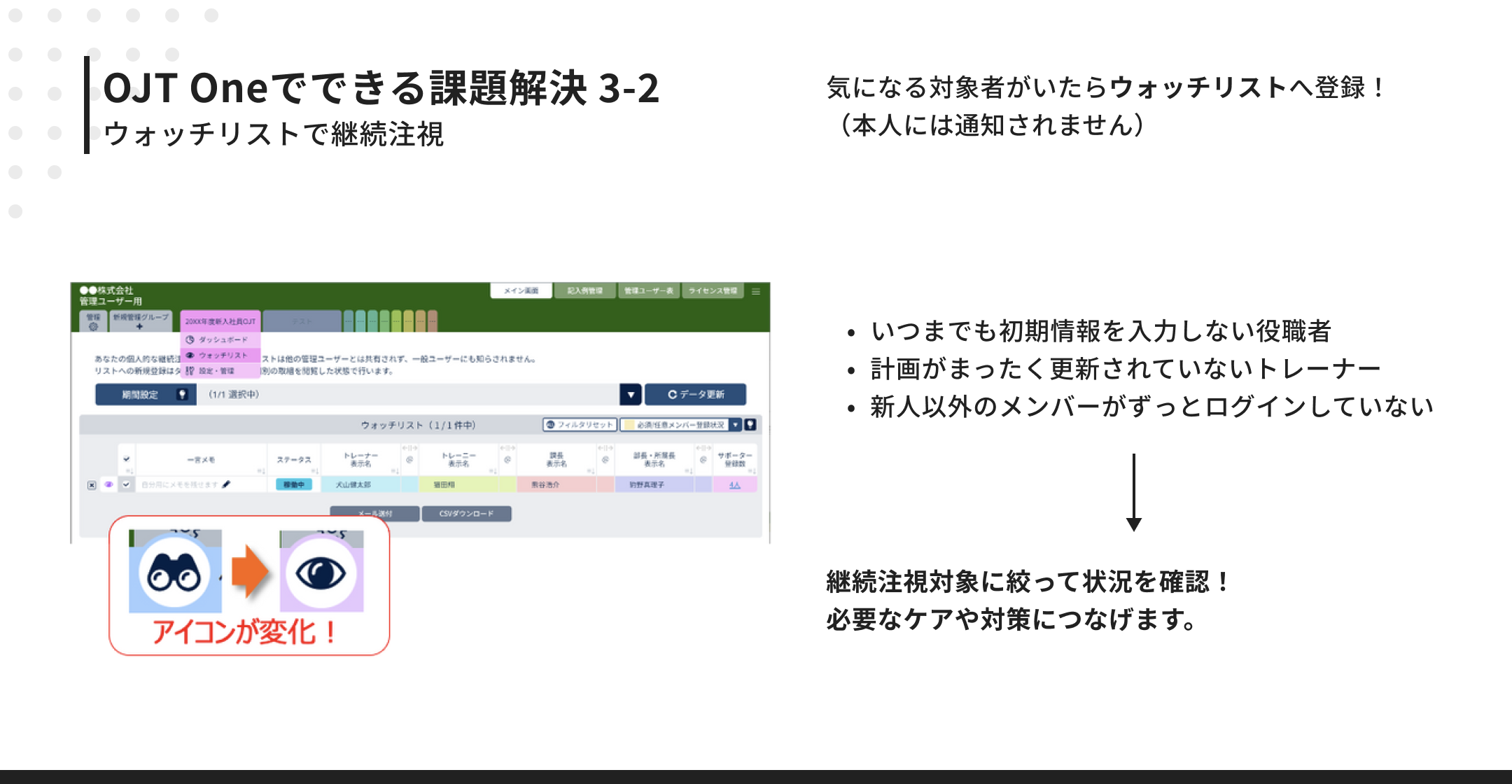Click the lightbulb hint in 期間設定
The height and width of the screenshot is (784, 1512).
click(182, 395)
